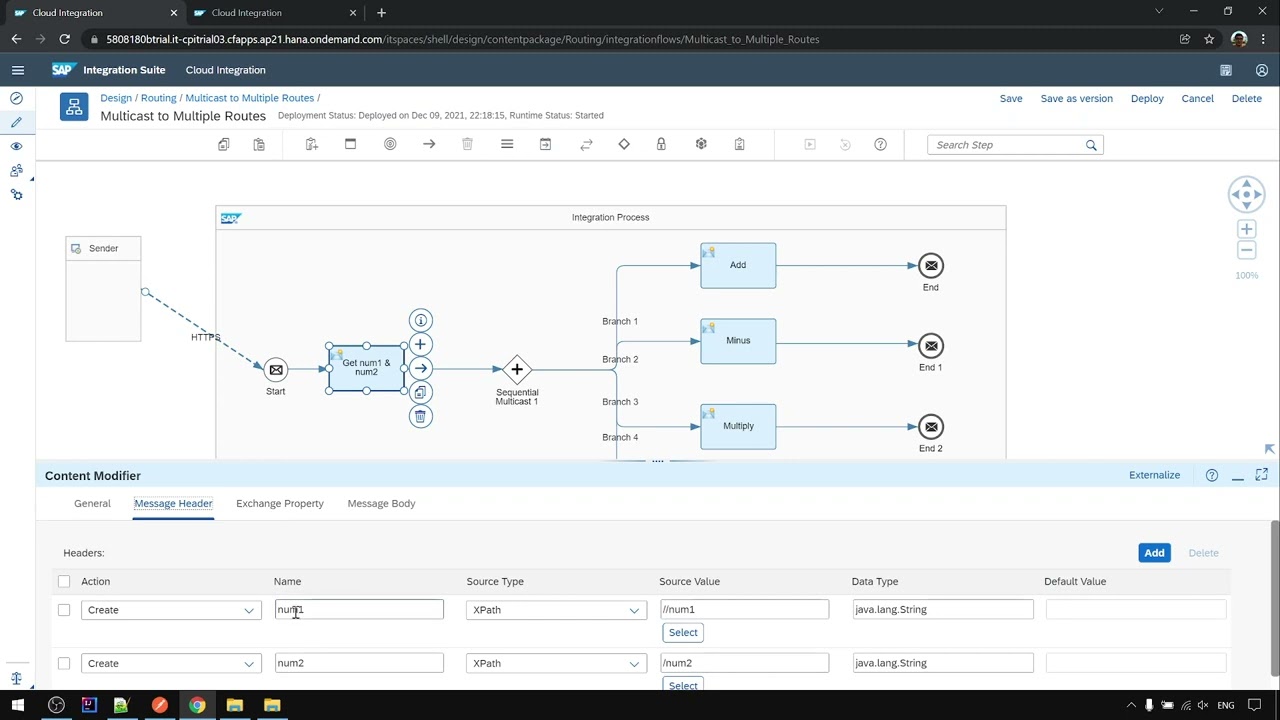The image size is (1280, 720).
Task: Click the Add header button
Action: pyautogui.click(x=1154, y=552)
